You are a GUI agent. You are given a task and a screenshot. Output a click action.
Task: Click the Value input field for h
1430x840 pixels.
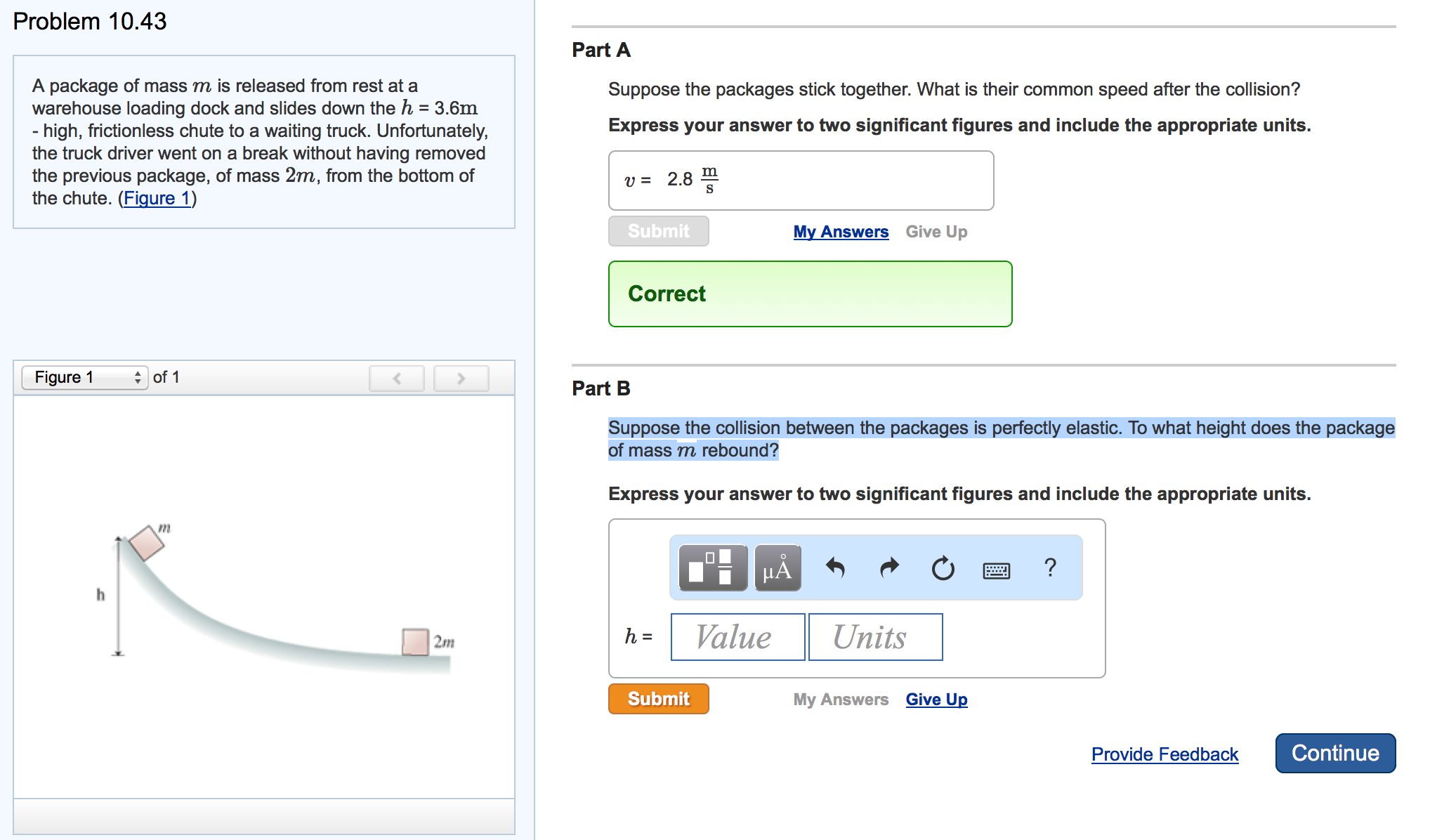(737, 637)
